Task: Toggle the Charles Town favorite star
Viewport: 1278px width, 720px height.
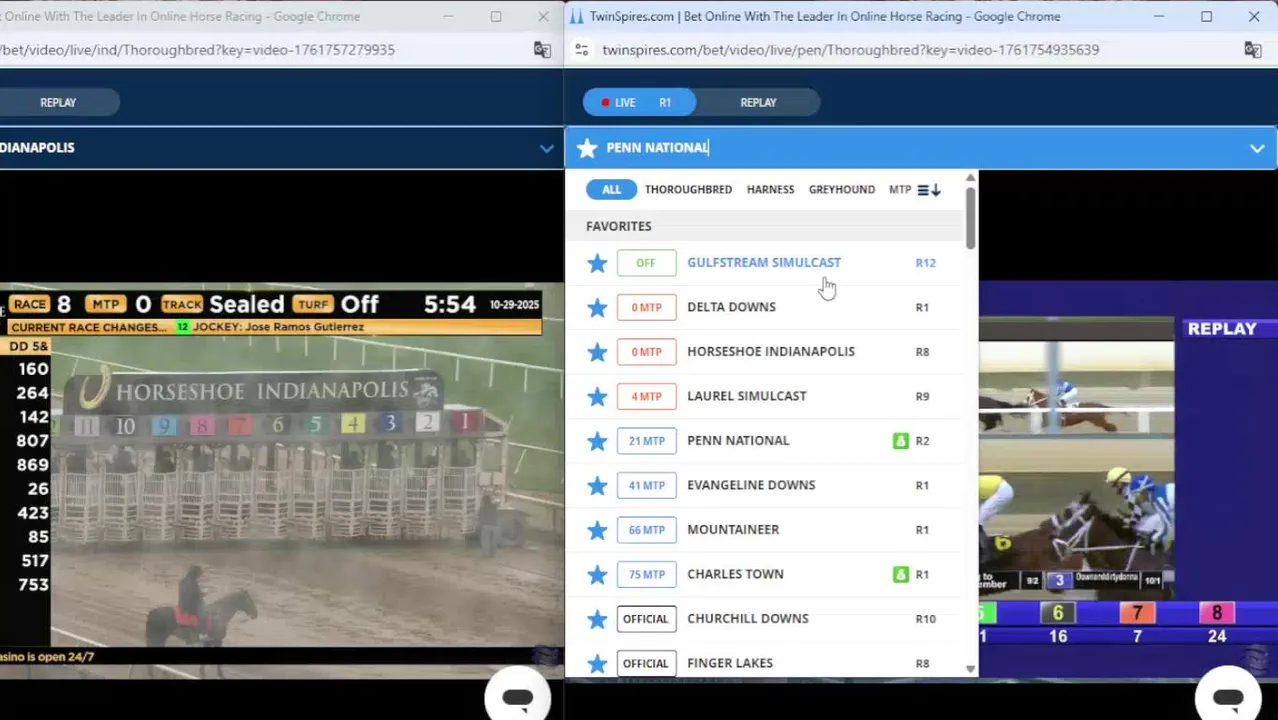Action: pyautogui.click(x=597, y=574)
